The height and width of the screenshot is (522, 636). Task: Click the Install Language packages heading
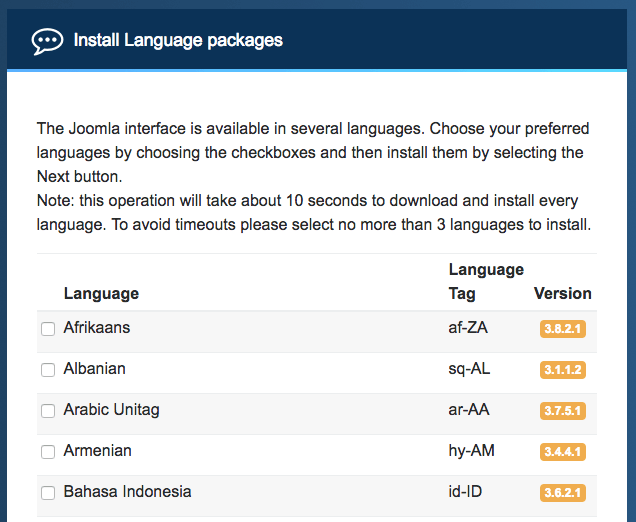pos(178,41)
